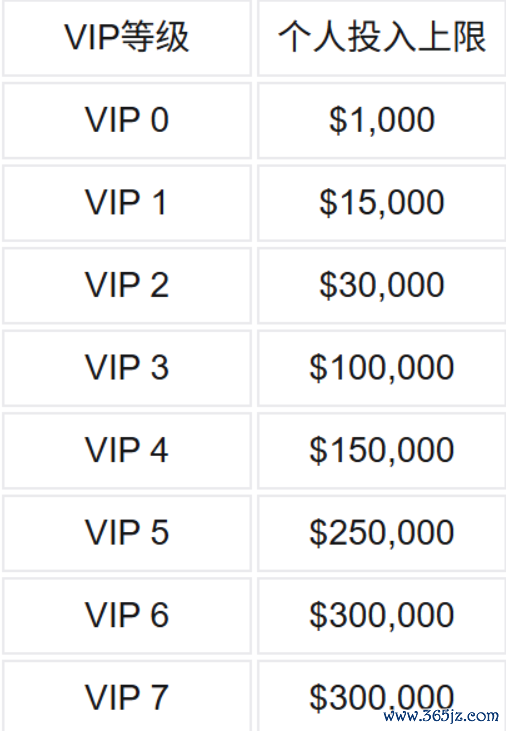
Task: Click the VIP等级 header cell
Action: (127, 37)
